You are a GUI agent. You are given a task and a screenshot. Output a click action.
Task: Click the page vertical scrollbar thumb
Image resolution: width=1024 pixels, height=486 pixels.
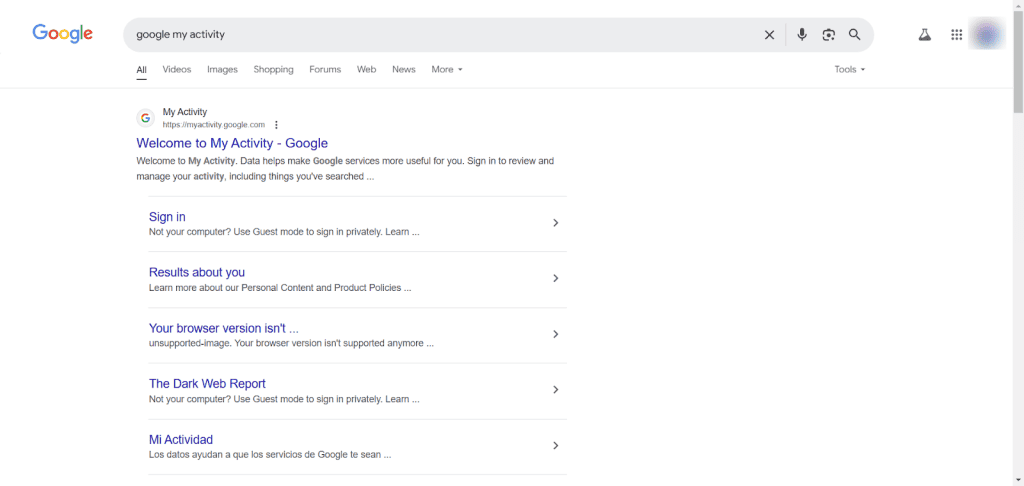[x=1018, y=61]
